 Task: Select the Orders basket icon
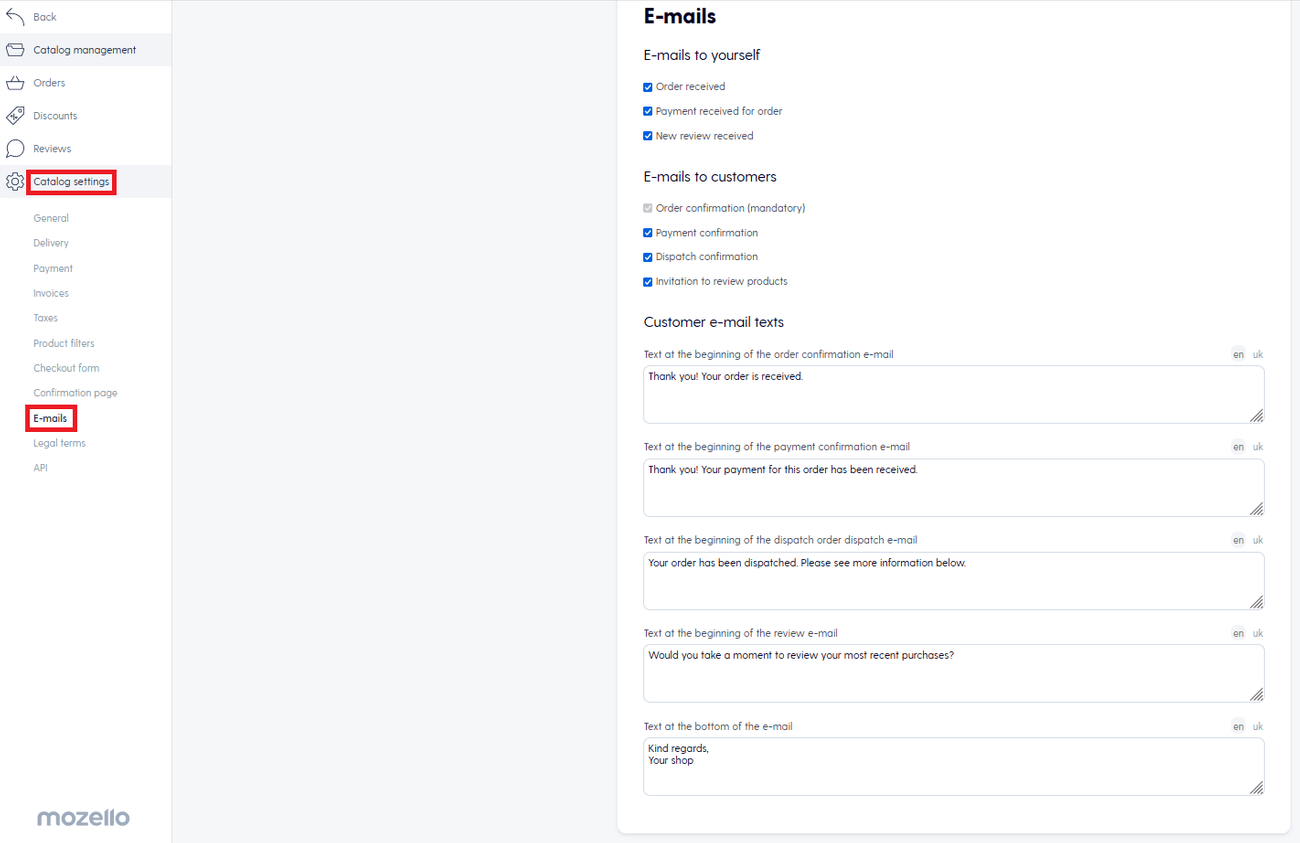[15, 83]
